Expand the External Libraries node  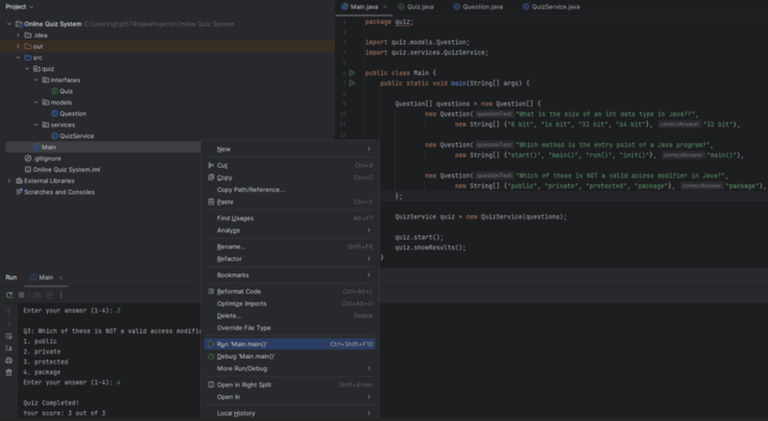[x=9, y=180]
